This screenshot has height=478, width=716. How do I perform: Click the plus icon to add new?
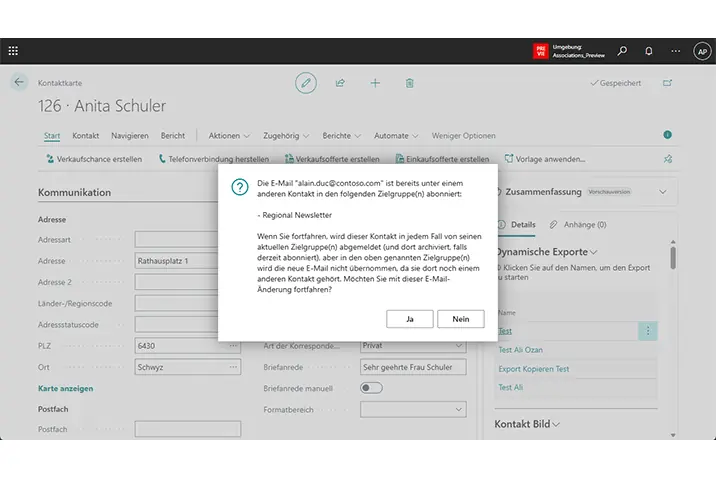pyautogui.click(x=375, y=83)
